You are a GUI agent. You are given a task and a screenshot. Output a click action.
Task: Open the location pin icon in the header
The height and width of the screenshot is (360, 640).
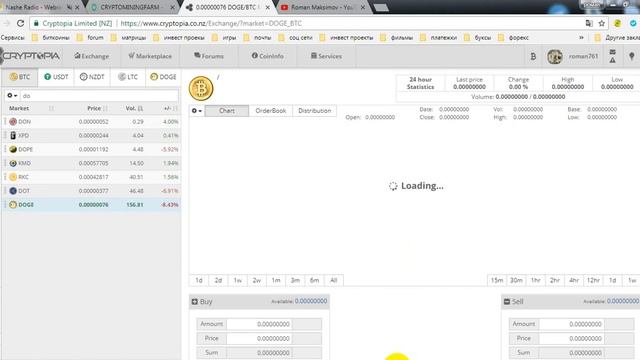[x=631, y=56]
